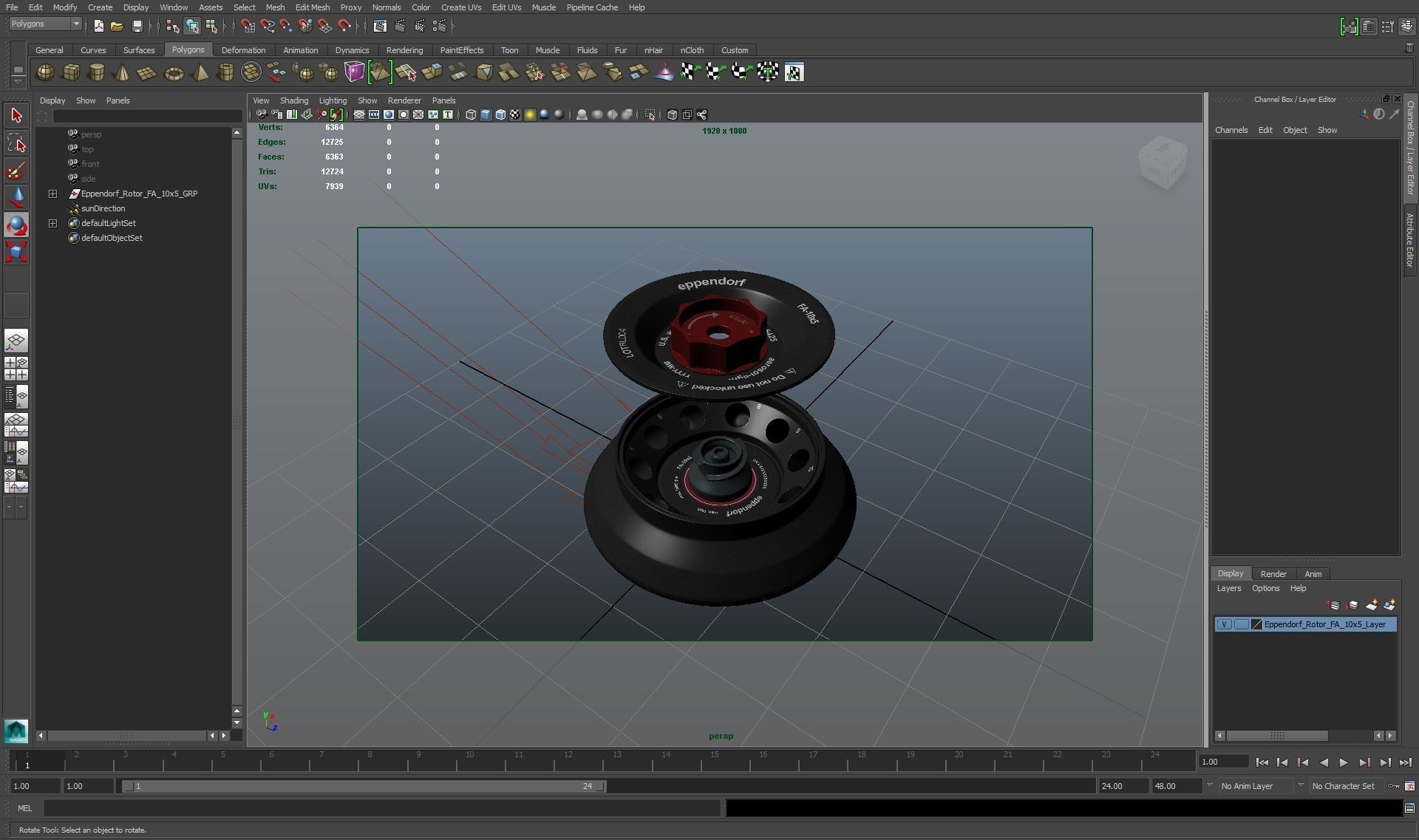Expand Eppendorf_Rotor_FA_10x5_GRP in outliner
The width and height of the screenshot is (1419, 840).
coord(52,194)
